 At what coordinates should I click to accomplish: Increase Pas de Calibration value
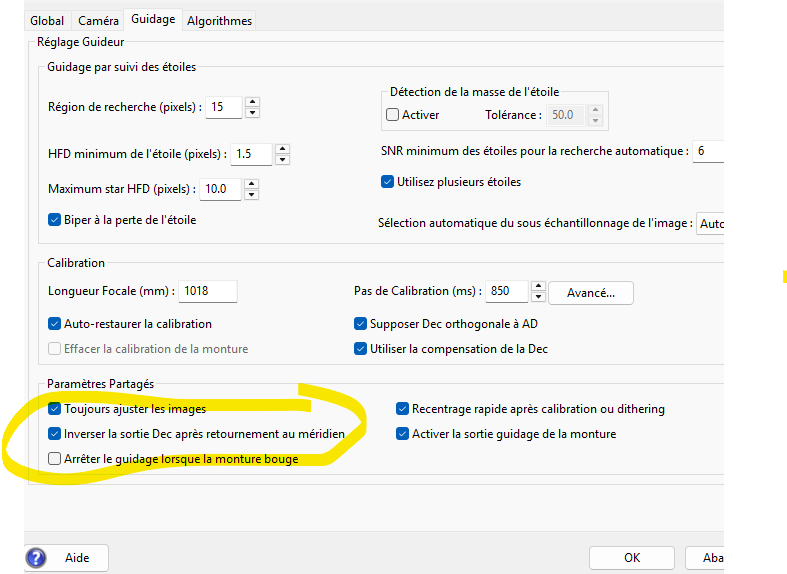(539, 286)
